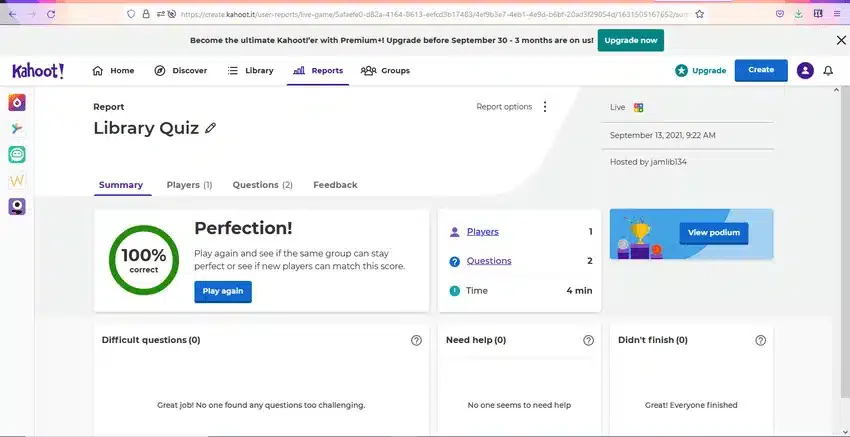Screen dimensions: 850x437
Task: Click the View podium button
Action: [713, 233]
